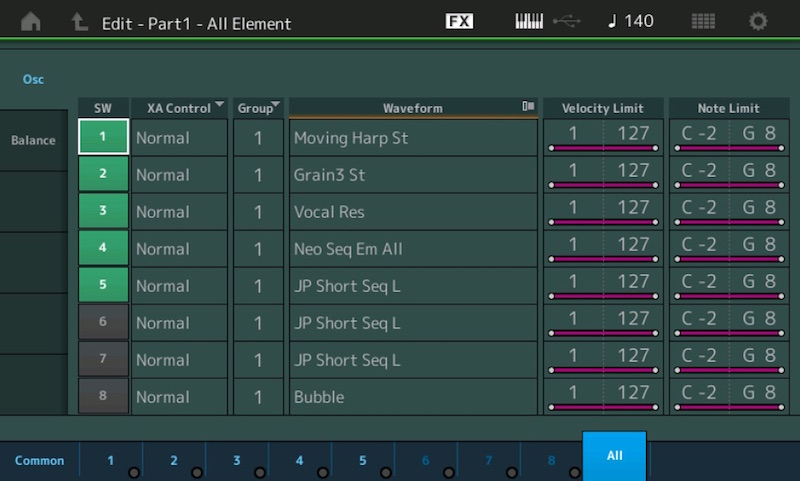Go to the Home screen icon
The width and height of the screenshot is (800, 481).
[31, 21]
